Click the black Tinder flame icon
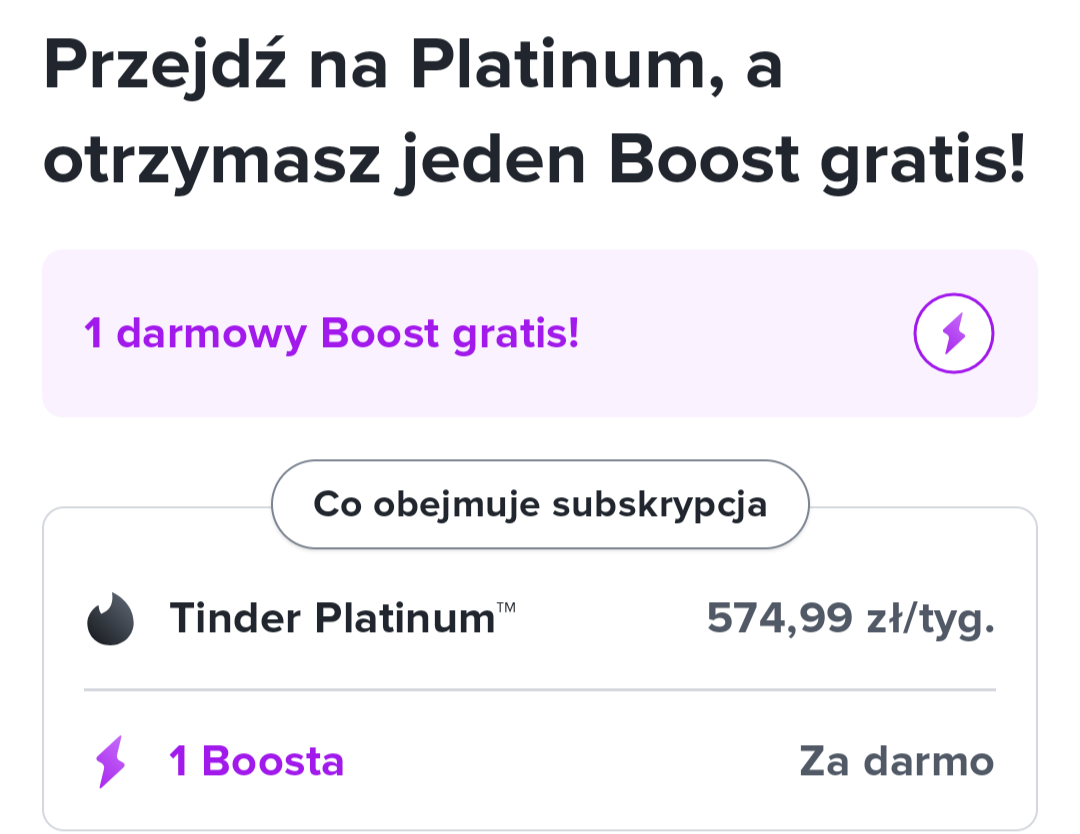The height and width of the screenshot is (834, 1080). pos(110,619)
